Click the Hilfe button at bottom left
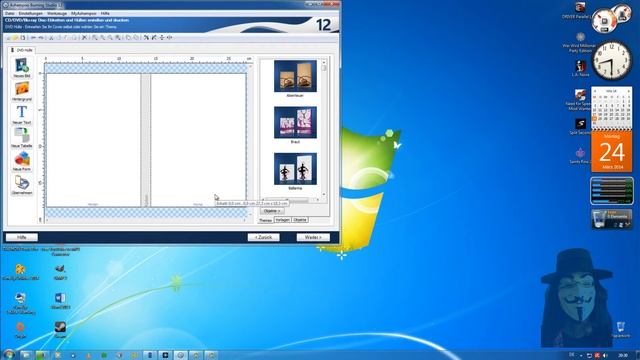The width and height of the screenshot is (640, 360). point(22,237)
